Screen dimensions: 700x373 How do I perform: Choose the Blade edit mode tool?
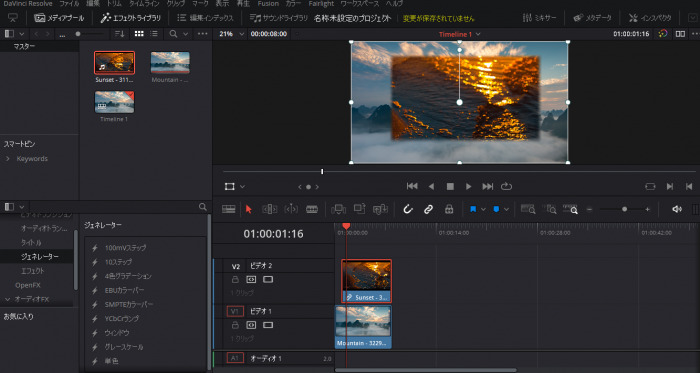point(312,209)
